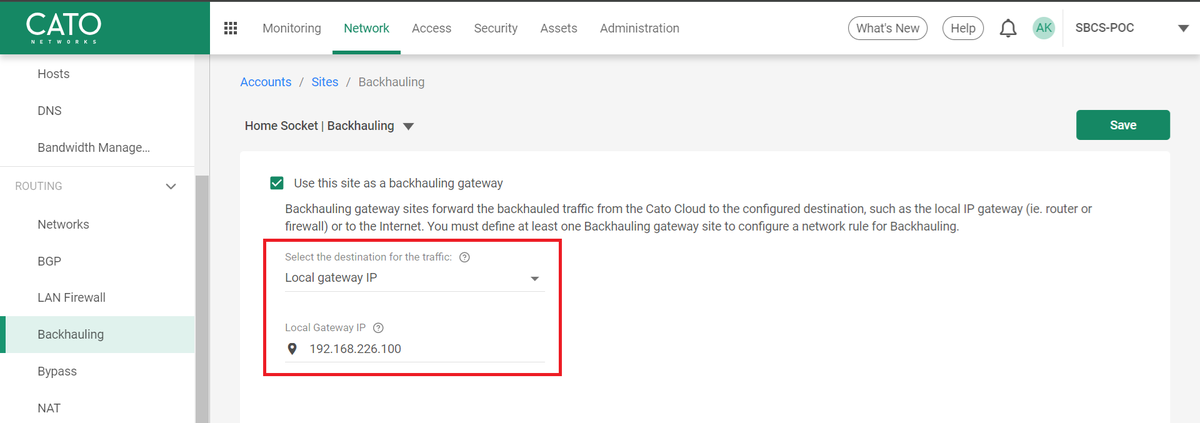Switch to the Monitoring tab

tap(292, 28)
